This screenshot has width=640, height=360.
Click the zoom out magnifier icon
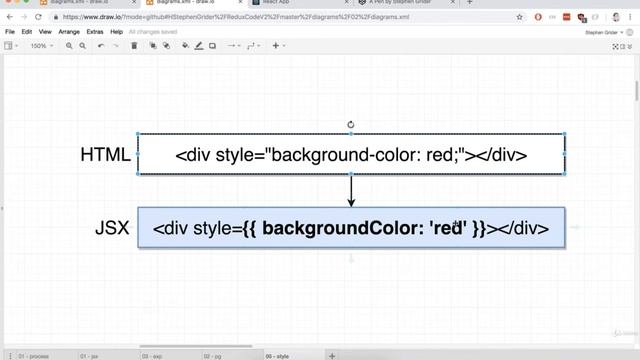click(82, 46)
